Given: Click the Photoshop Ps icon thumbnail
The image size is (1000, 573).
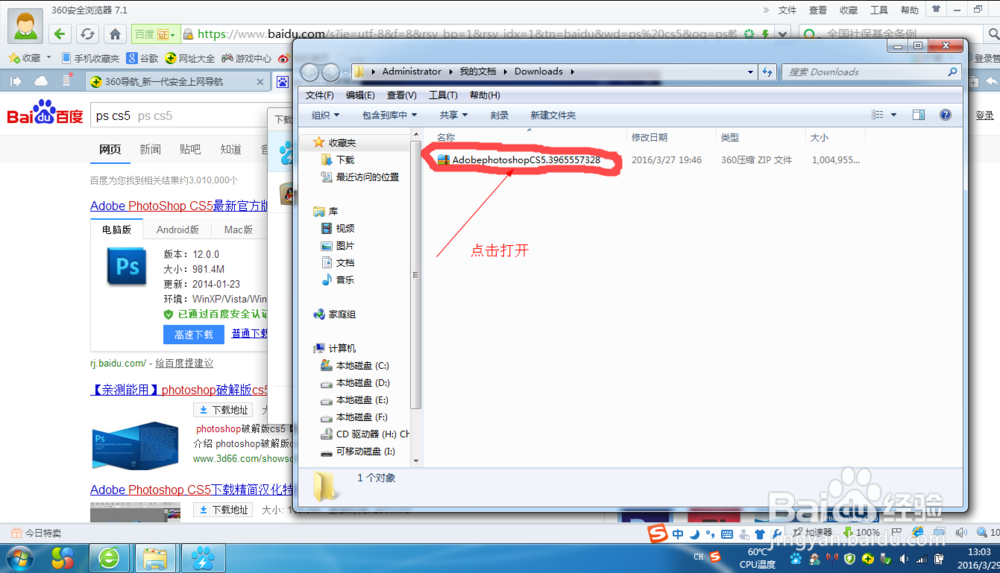Looking at the screenshot, I should (126, 267).
